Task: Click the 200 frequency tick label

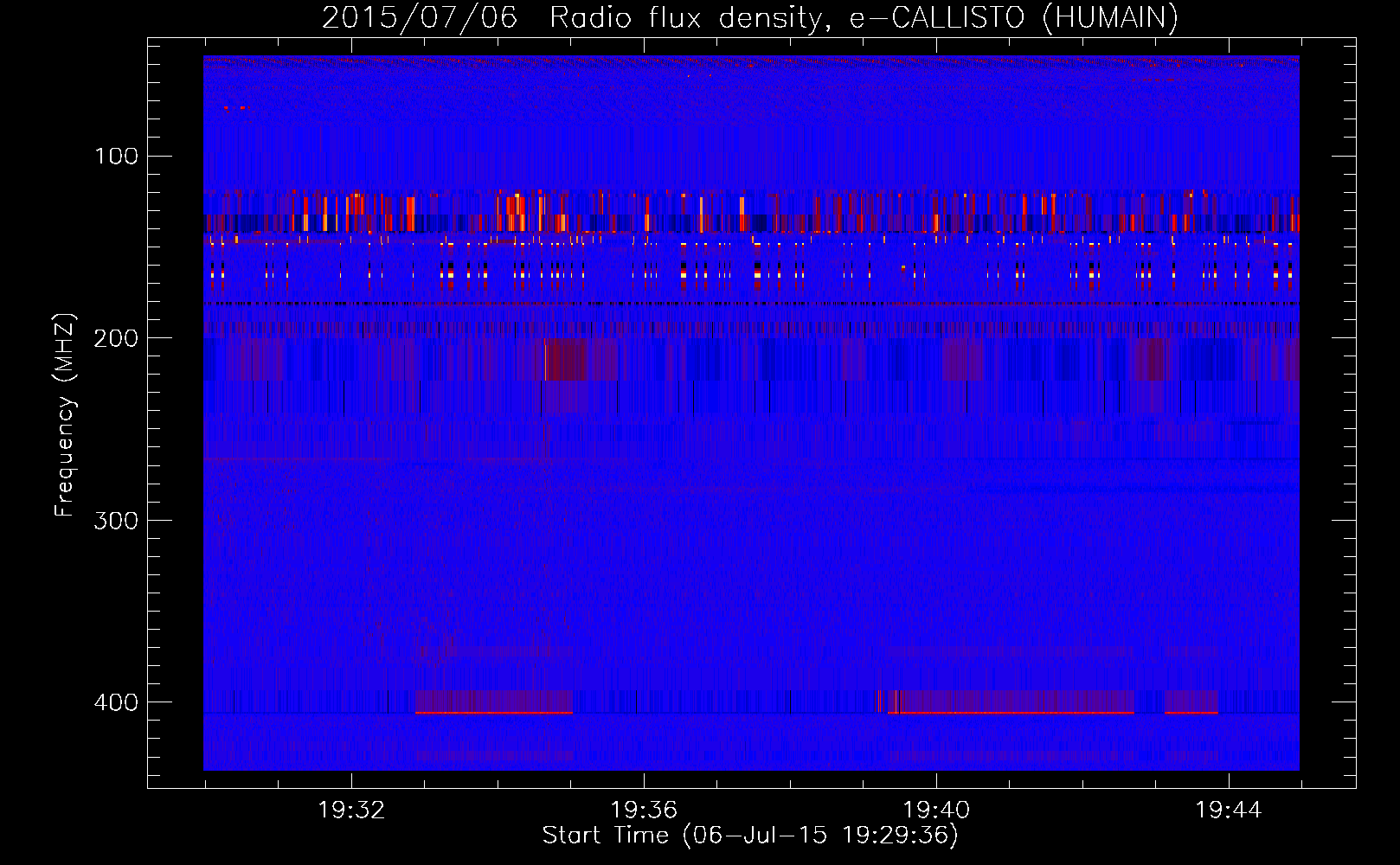Action: 117,338
